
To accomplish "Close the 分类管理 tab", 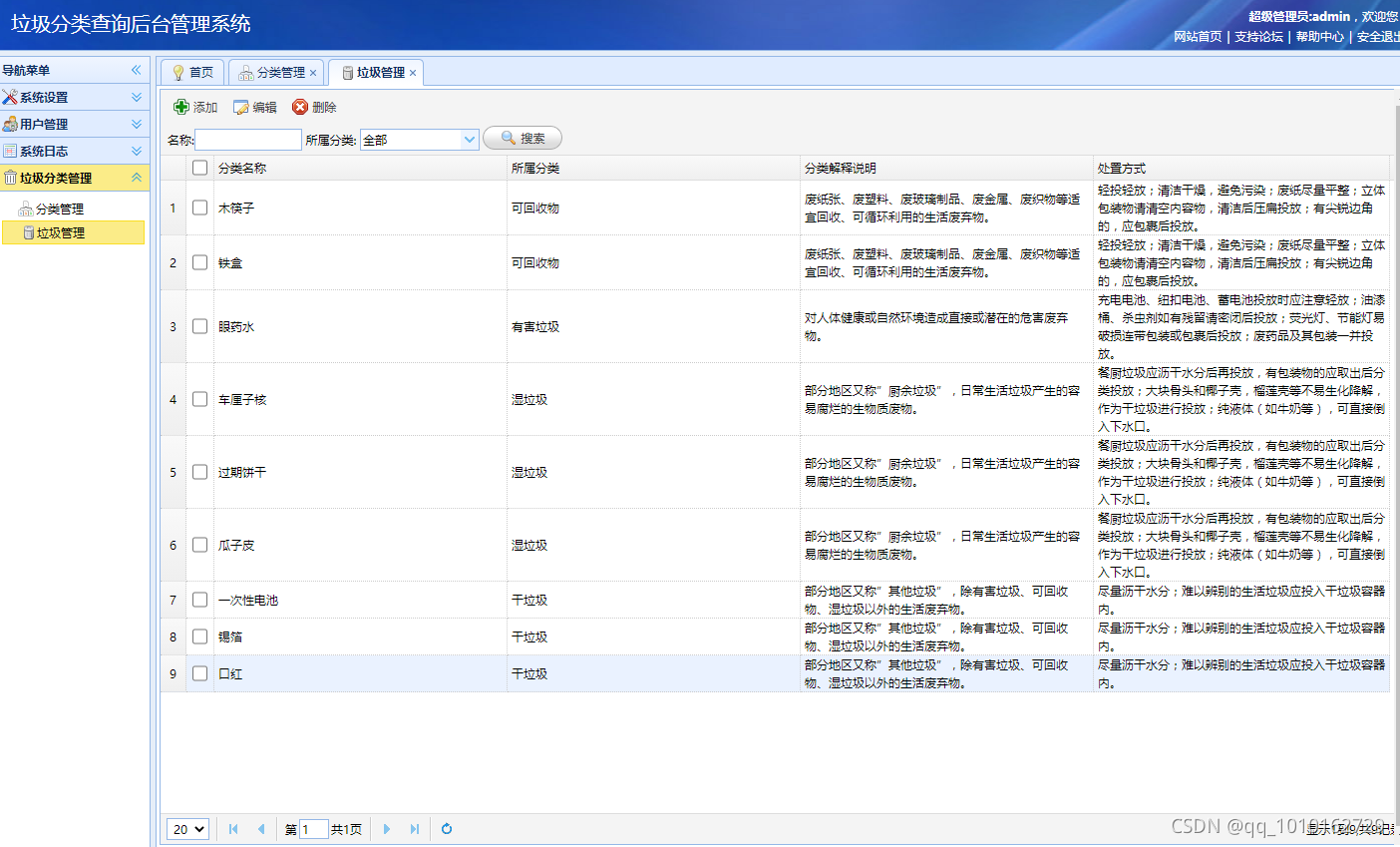I will pyautogui.click(x=313, y=73).
